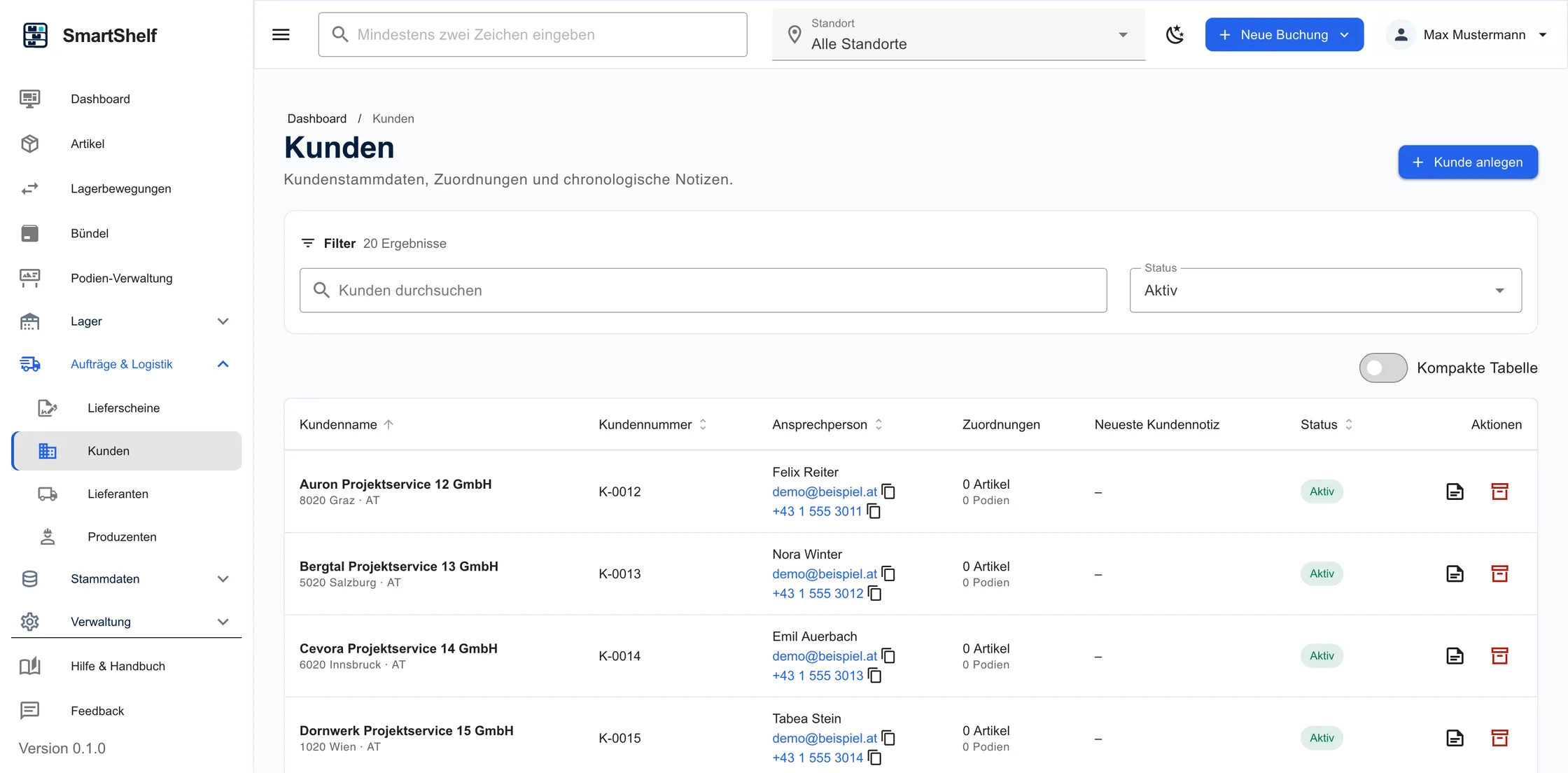The height and width of the screenshot is (773, 1568).
Task: Open notes for Cevora Projektservice 14 GmbH
Action: pyautogui.click(x=1455, y=656)
